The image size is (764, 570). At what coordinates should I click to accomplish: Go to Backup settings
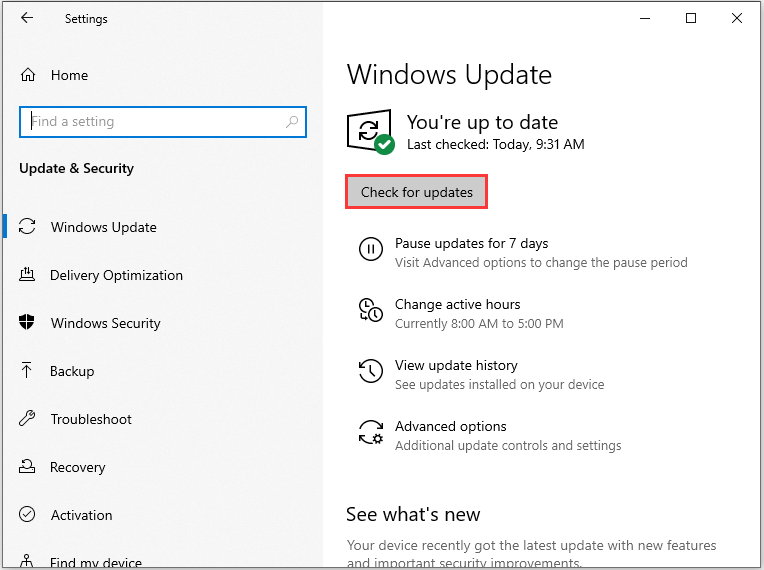[x=72, y=371]
